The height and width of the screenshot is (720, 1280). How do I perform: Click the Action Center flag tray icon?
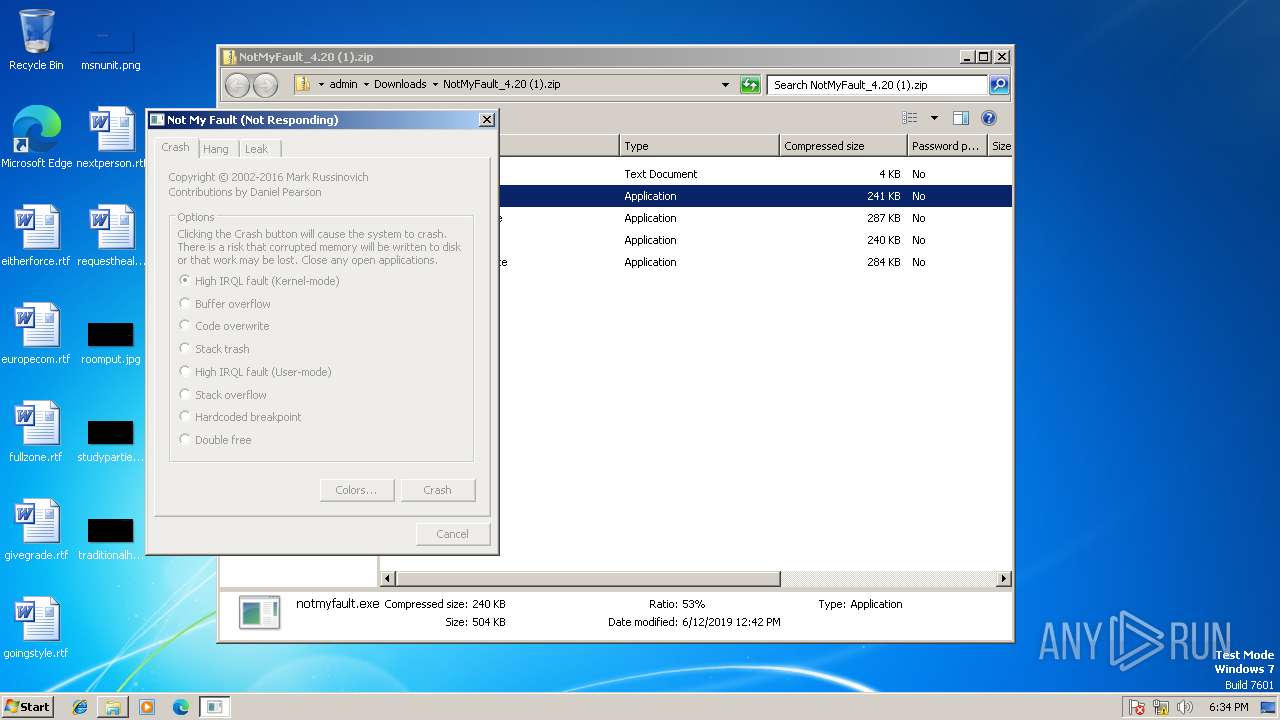(1137, 707)
